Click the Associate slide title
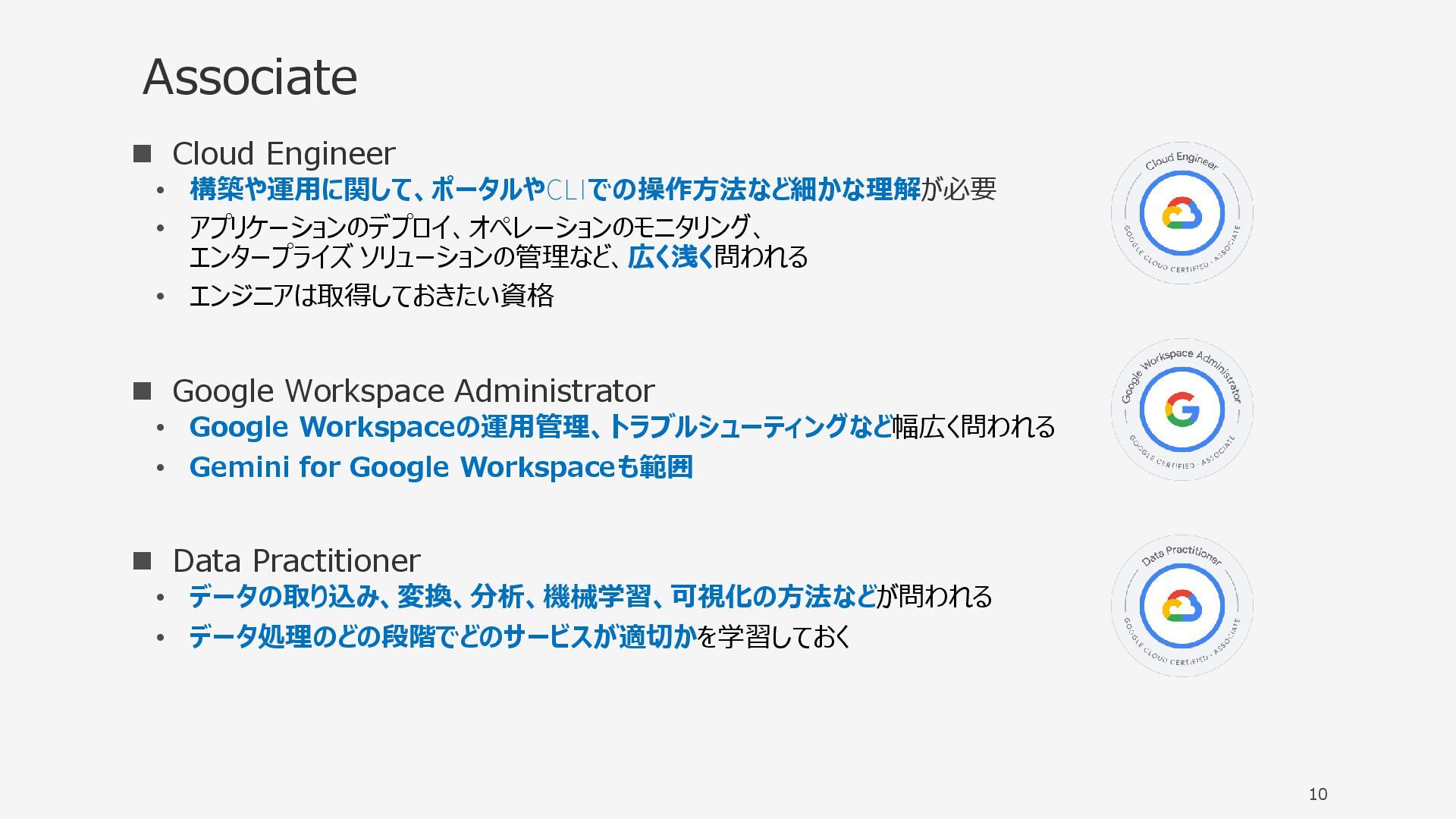Image resolution: width=1456 pixels, height=819 pixels. (249, 77)
